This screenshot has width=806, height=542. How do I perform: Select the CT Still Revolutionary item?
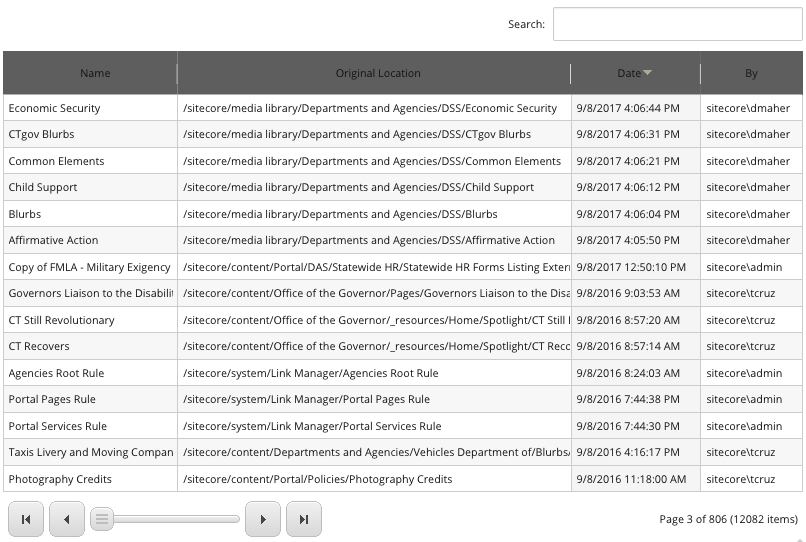click(x=62, y=320)
